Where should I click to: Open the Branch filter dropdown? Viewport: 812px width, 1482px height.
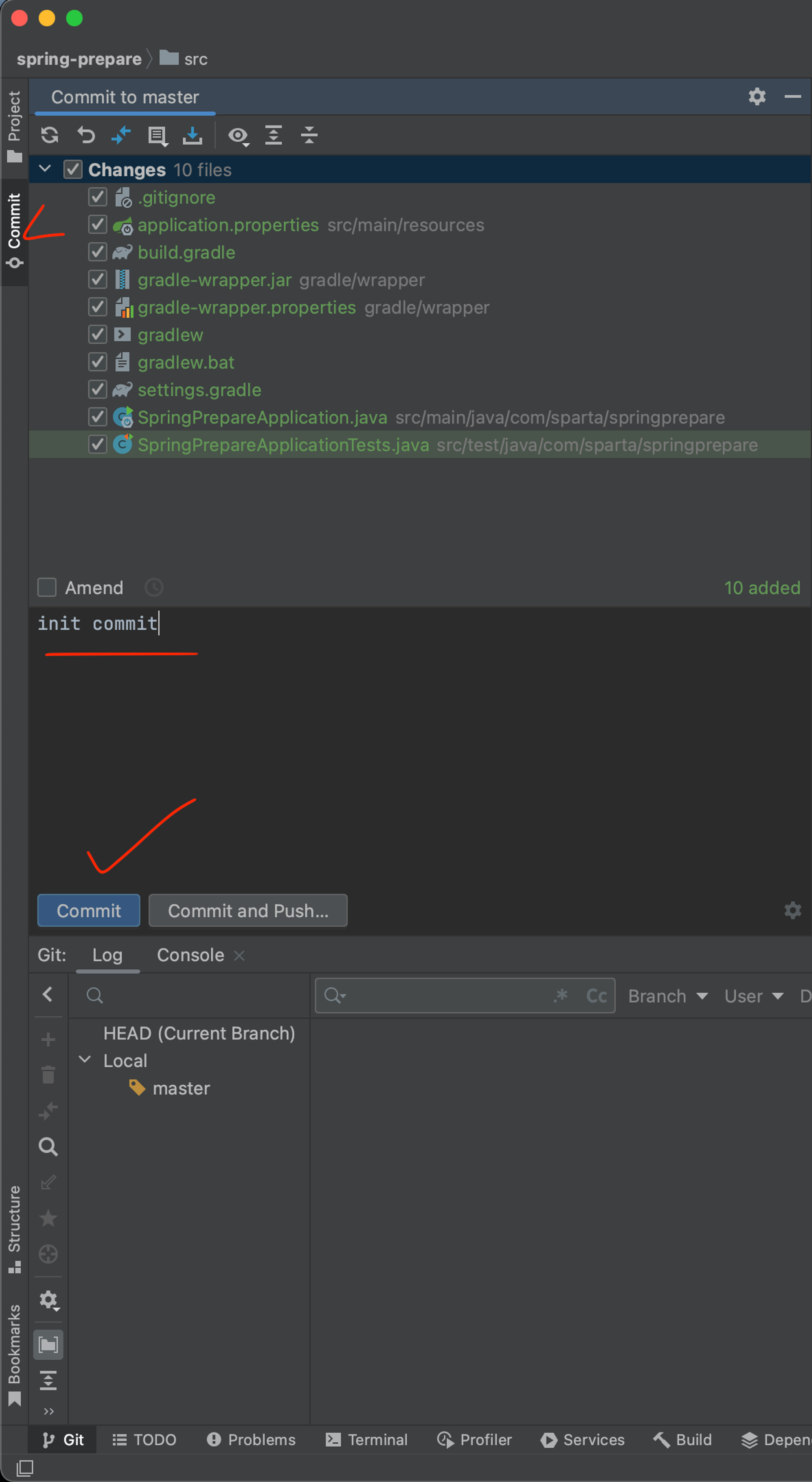pos(667,996)
